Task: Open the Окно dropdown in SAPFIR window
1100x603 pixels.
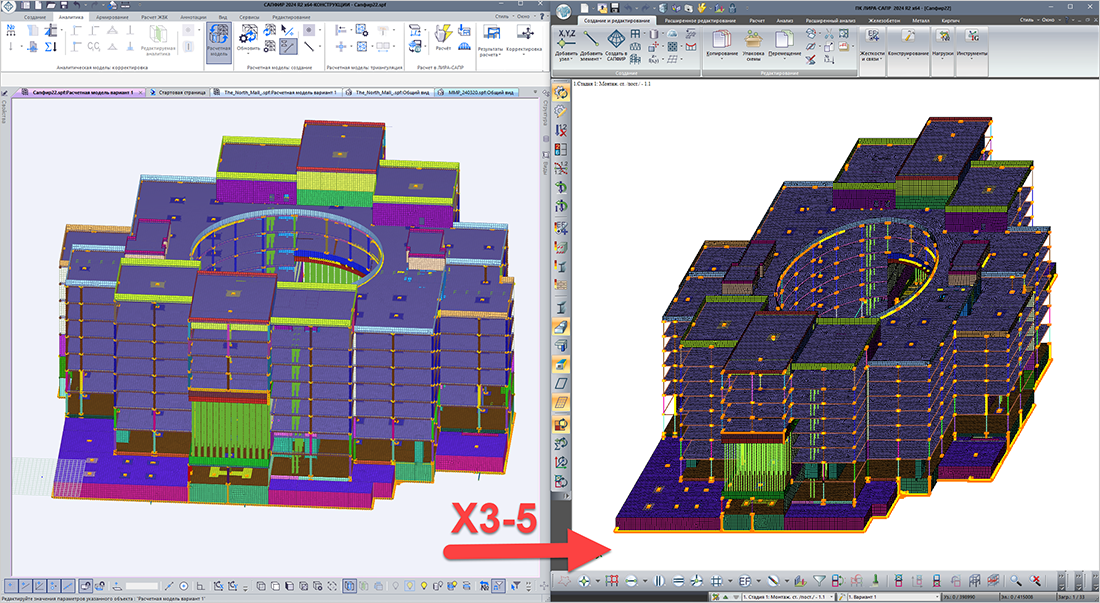Action: coord(525,16)
